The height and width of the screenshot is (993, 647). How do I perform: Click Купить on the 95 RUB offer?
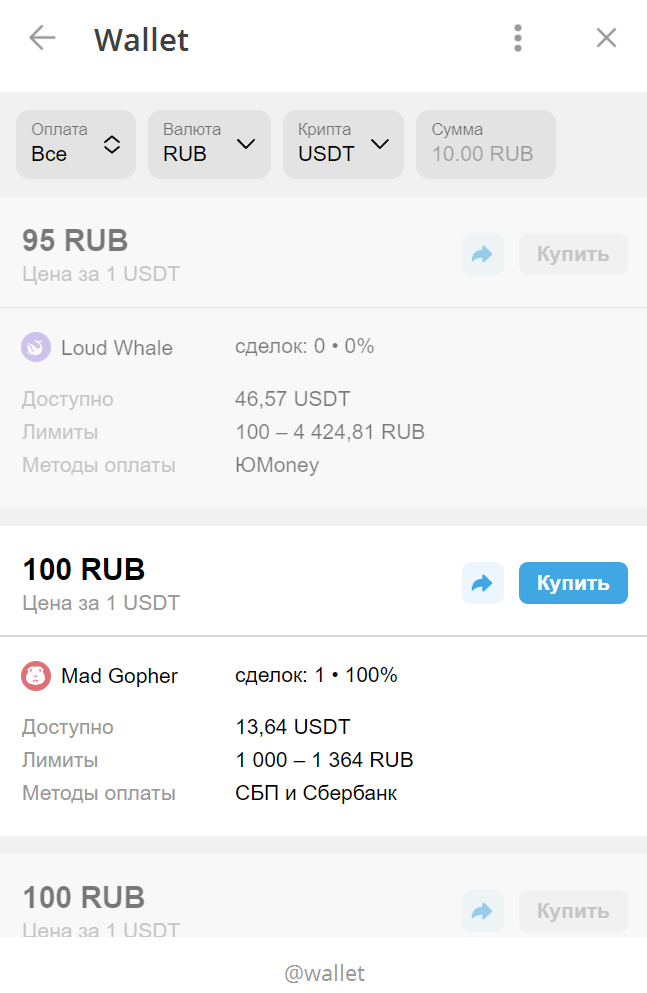pyautogui.click(x=573, y=254)
